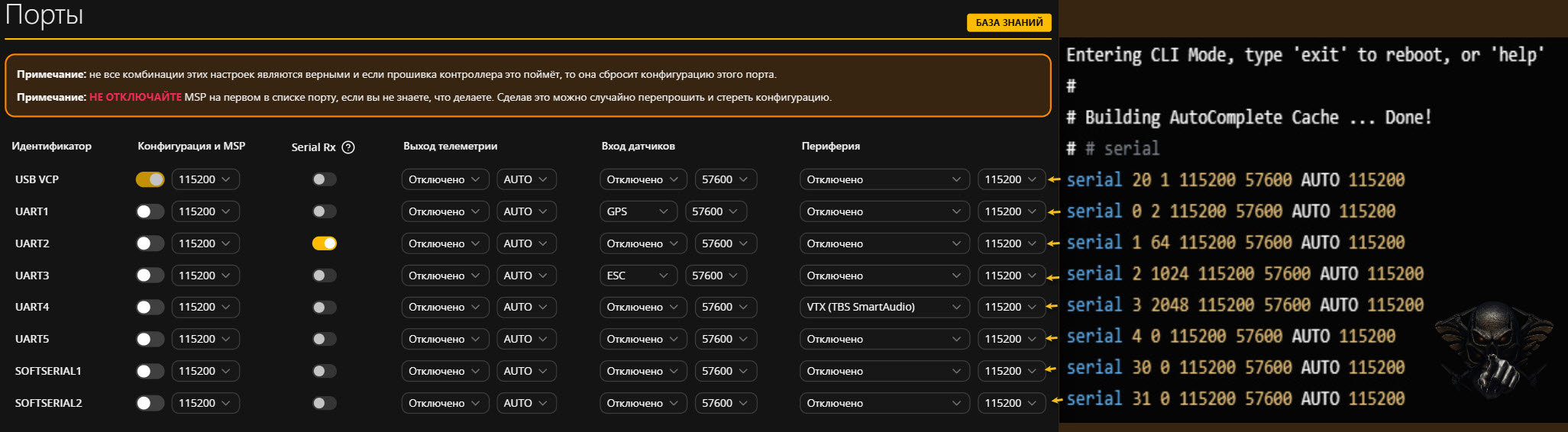Click the Serial Rx help question-mark icon

coord(348,147)
